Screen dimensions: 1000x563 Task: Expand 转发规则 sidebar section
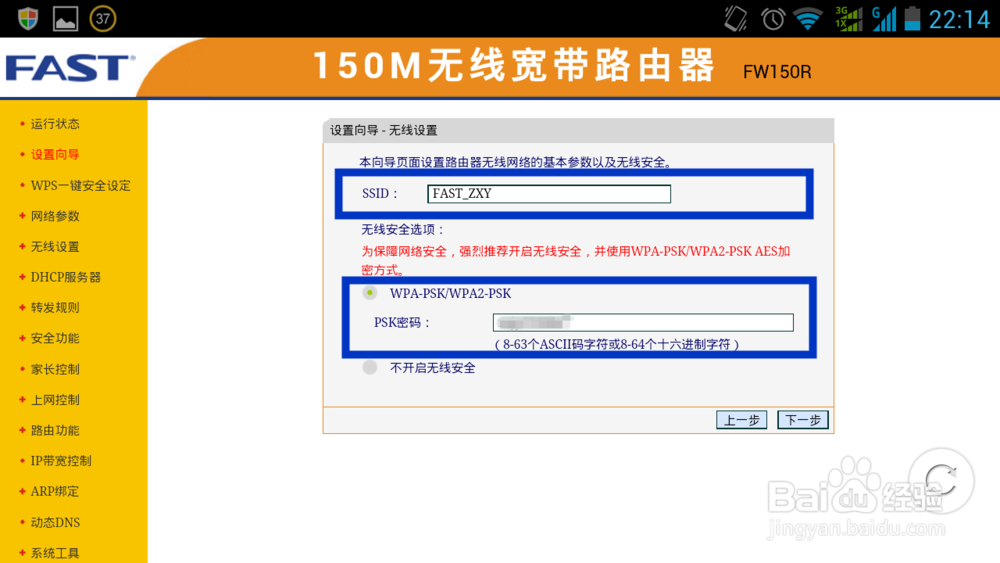click(55, 307)
